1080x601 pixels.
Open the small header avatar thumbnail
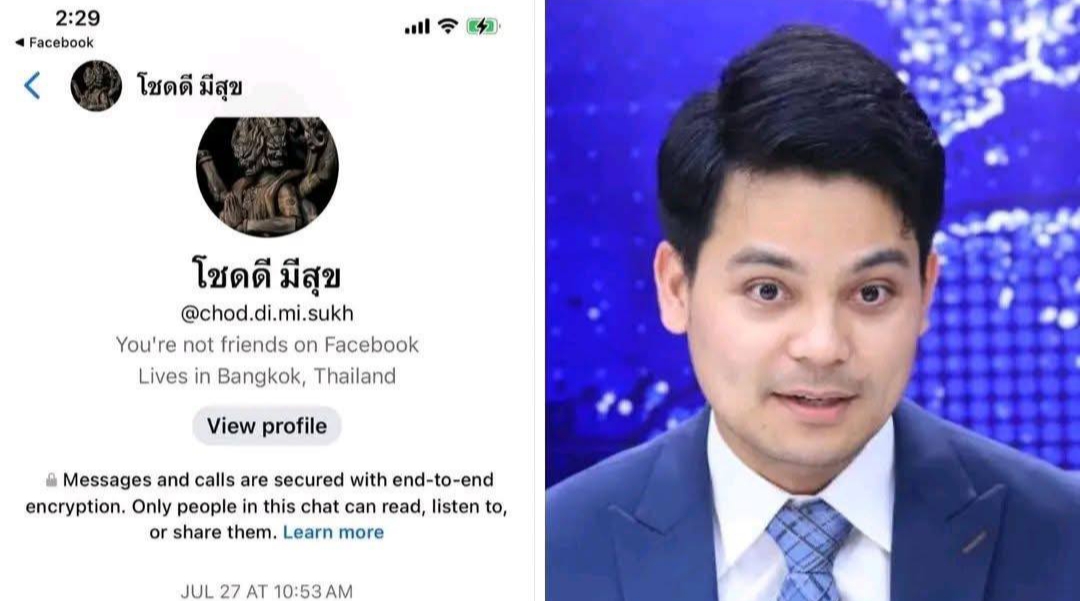tap(96, 86)
